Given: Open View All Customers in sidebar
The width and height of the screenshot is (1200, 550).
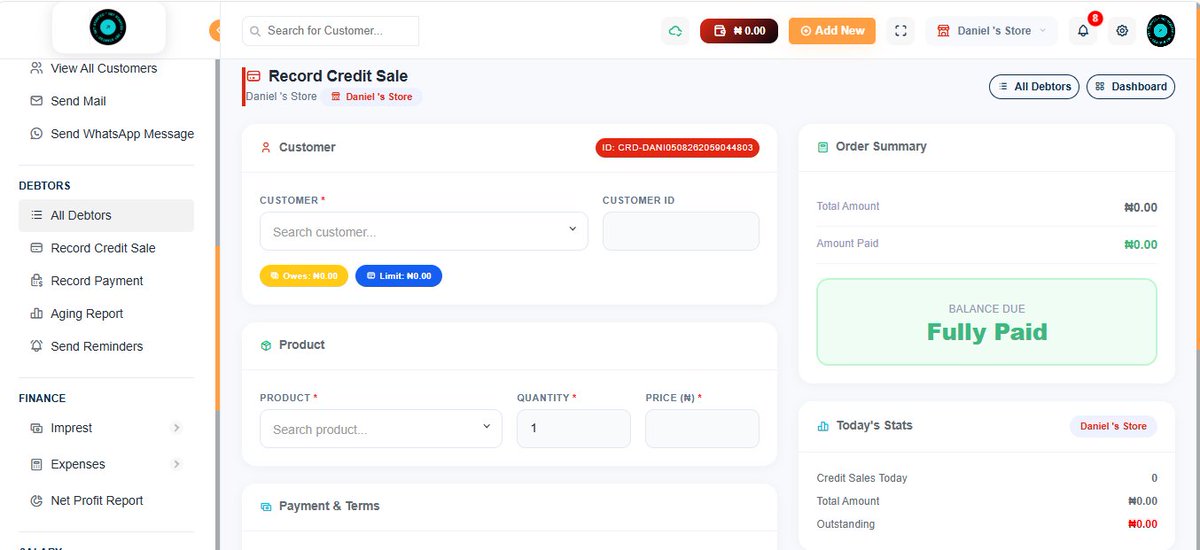Looking at the screenshot, I should click(x=106, y=68).
